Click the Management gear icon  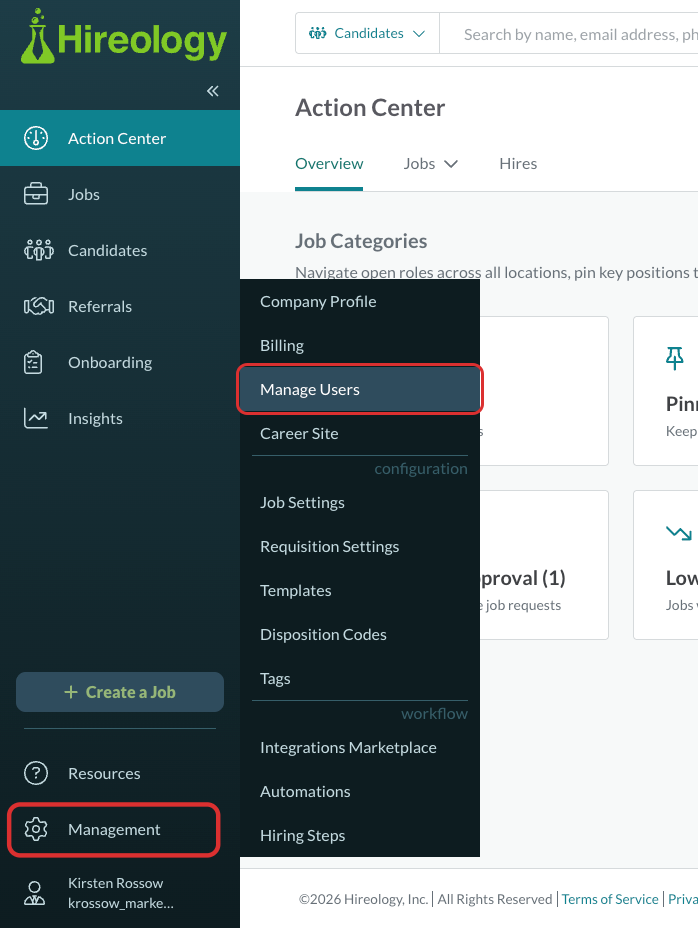36,829
